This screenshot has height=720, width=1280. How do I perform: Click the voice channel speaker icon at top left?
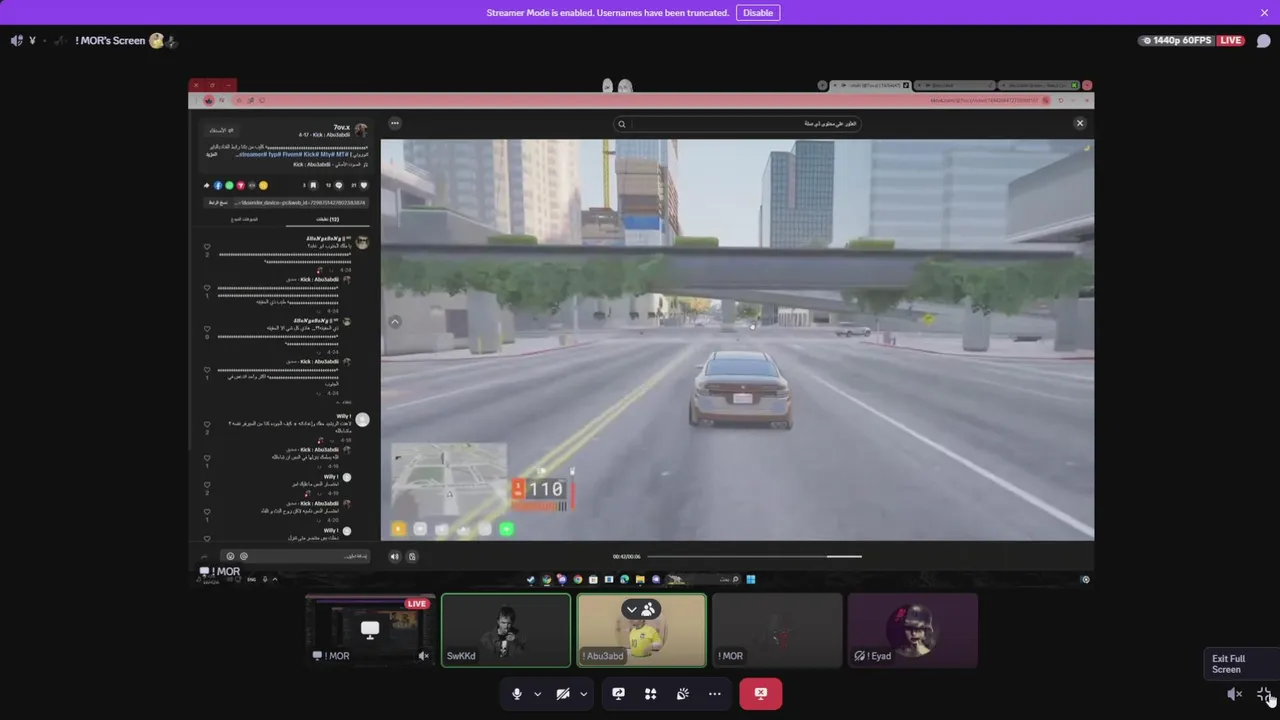tap(16, 41)
